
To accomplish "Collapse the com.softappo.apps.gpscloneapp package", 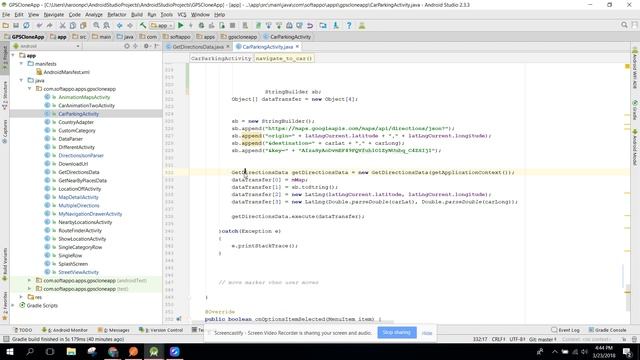I will point(29,89).
